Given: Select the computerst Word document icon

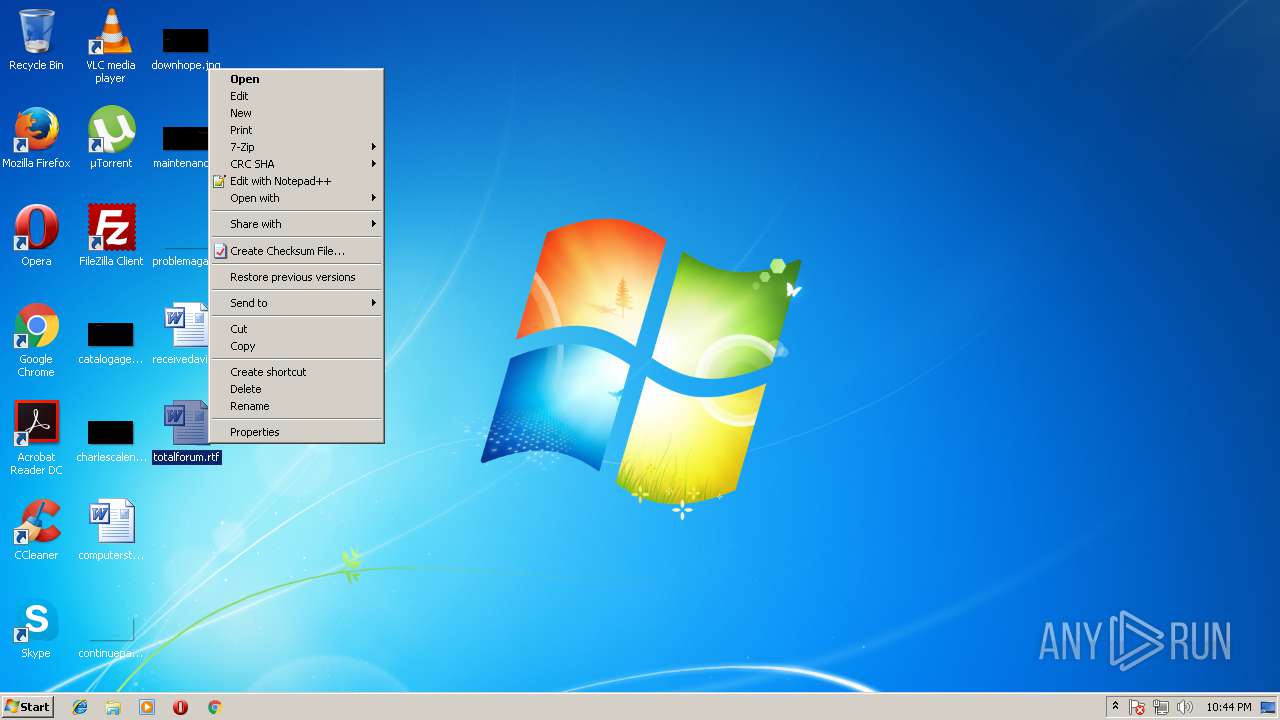Looking at the screenshot, I should click(110, 530).
